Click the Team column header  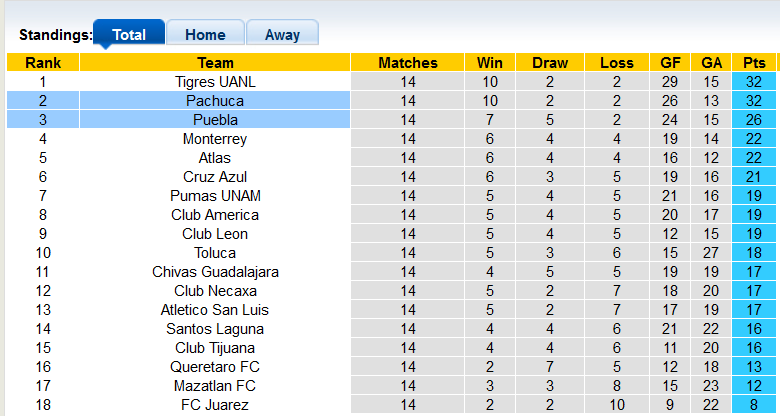click(215, 63)
